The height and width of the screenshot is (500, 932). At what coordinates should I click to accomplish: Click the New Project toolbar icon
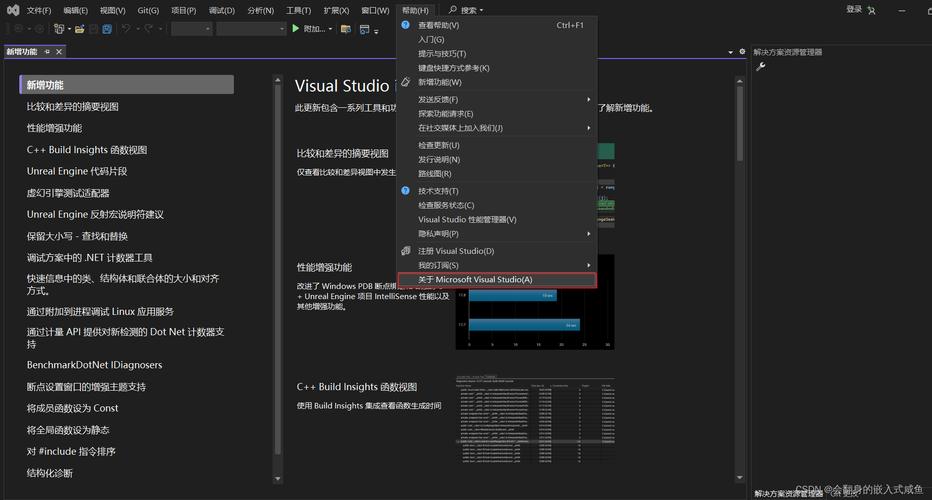[x=59, y=29]
